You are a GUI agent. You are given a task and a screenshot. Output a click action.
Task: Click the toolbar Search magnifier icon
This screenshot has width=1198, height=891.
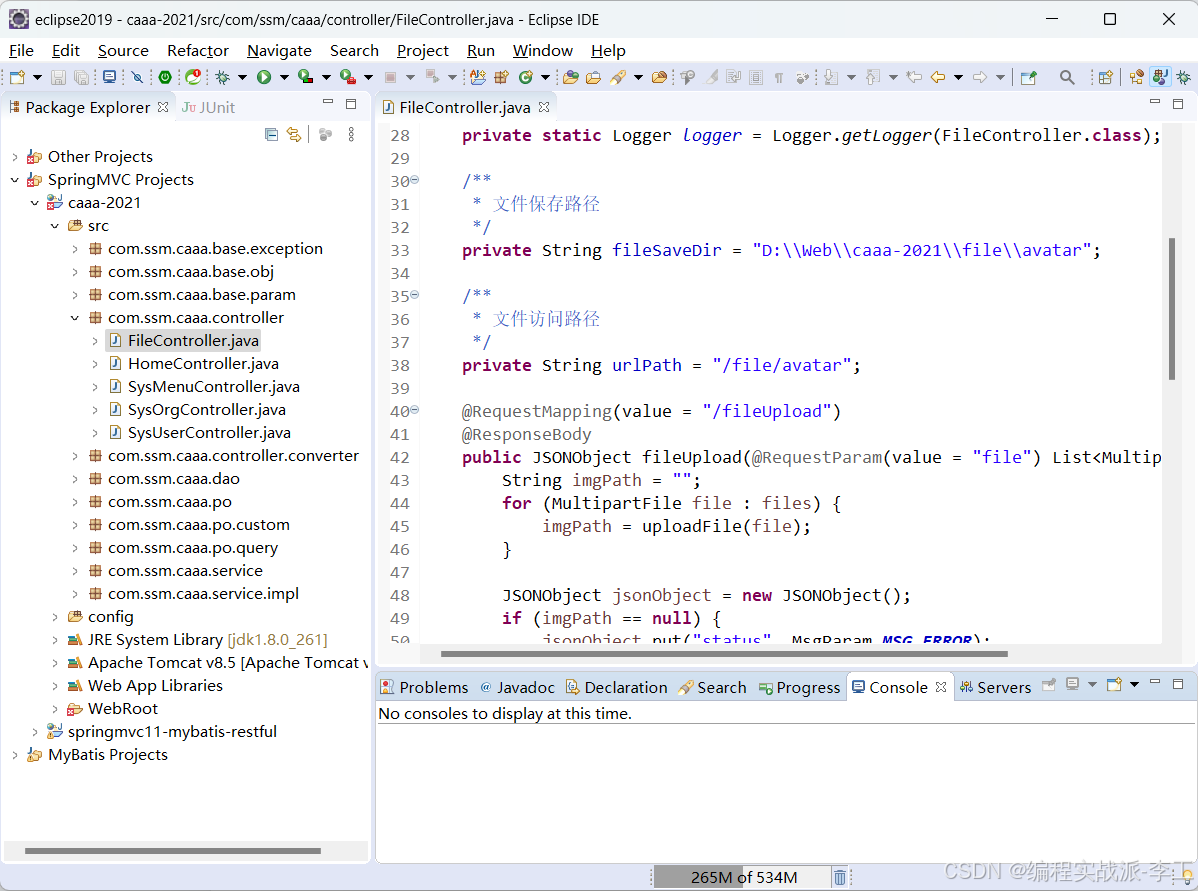(1067, 77)
